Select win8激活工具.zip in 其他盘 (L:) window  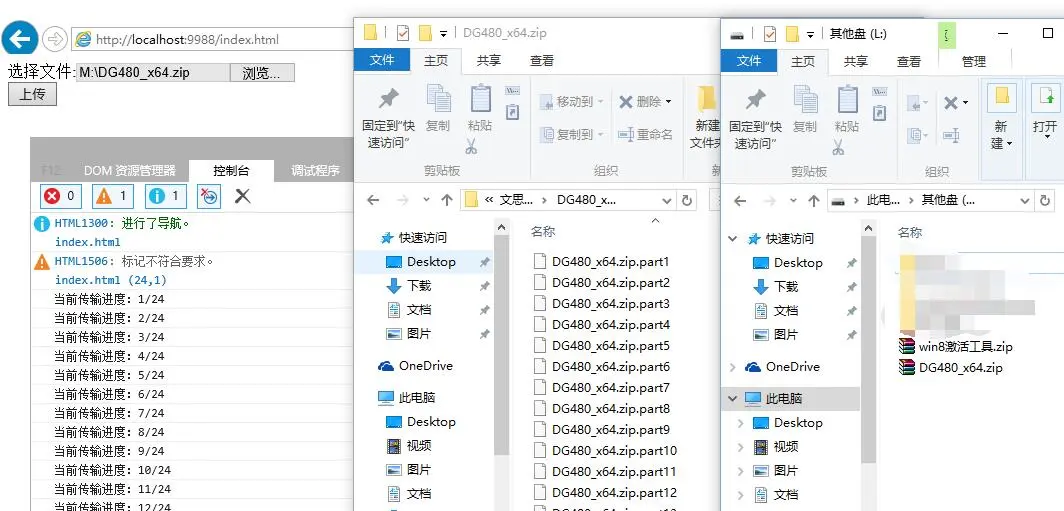click(955, 347)
